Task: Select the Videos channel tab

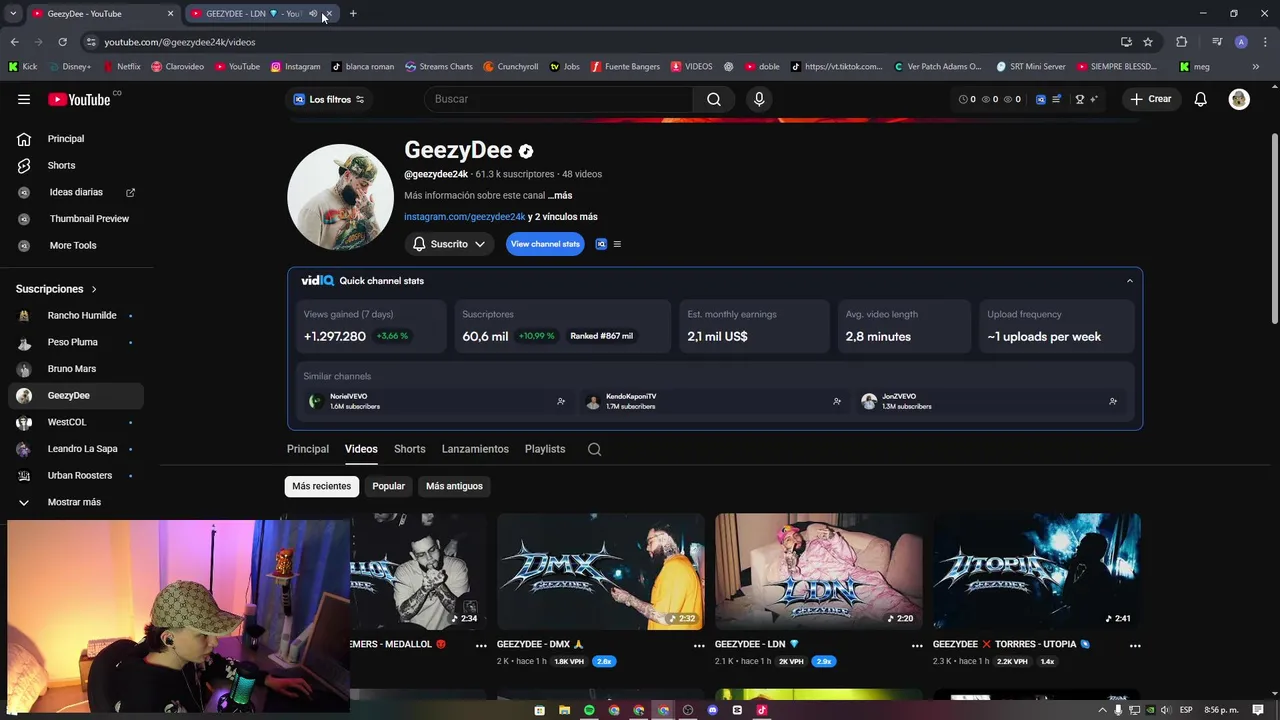Action: [x=361, y=449]
